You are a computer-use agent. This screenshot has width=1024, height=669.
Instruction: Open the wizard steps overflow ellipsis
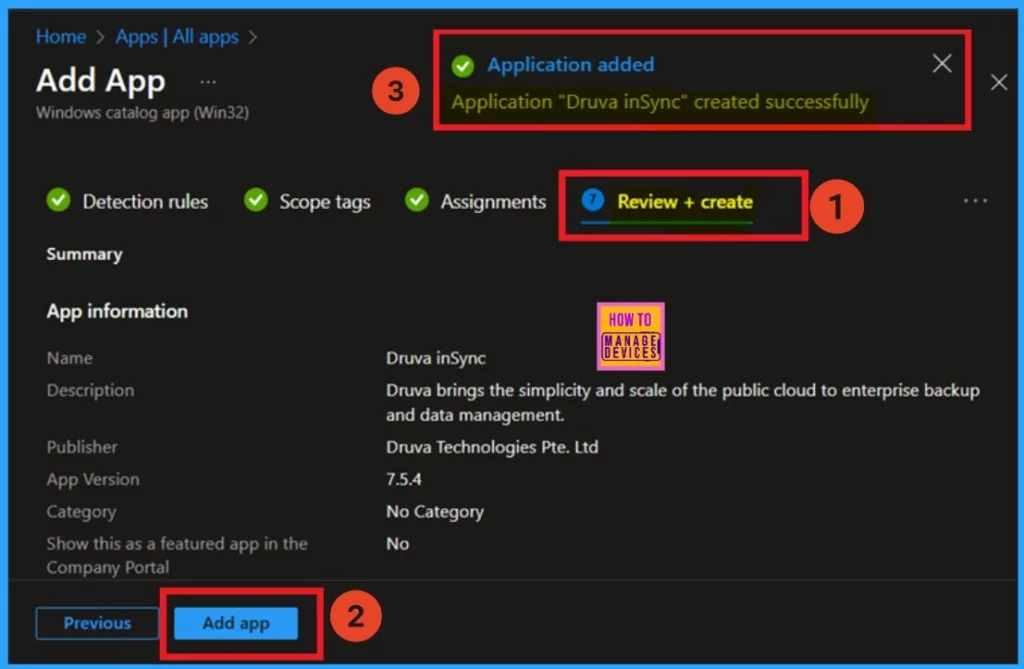pos(976,201)
